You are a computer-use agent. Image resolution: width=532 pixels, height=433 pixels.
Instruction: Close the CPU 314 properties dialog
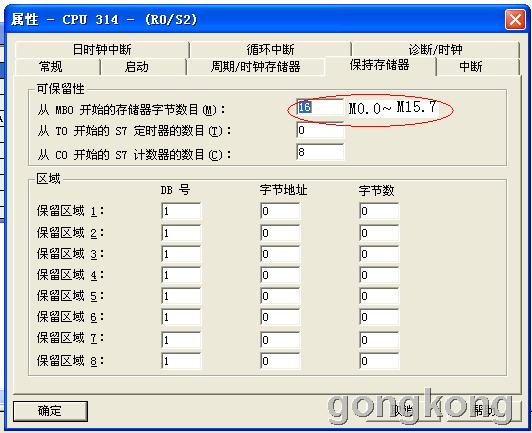515,19
